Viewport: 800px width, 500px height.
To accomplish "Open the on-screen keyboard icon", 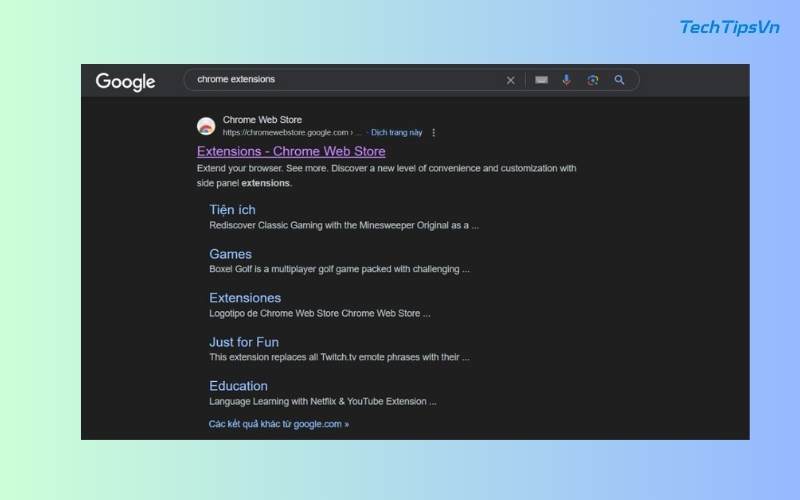I will click(541, 80).
